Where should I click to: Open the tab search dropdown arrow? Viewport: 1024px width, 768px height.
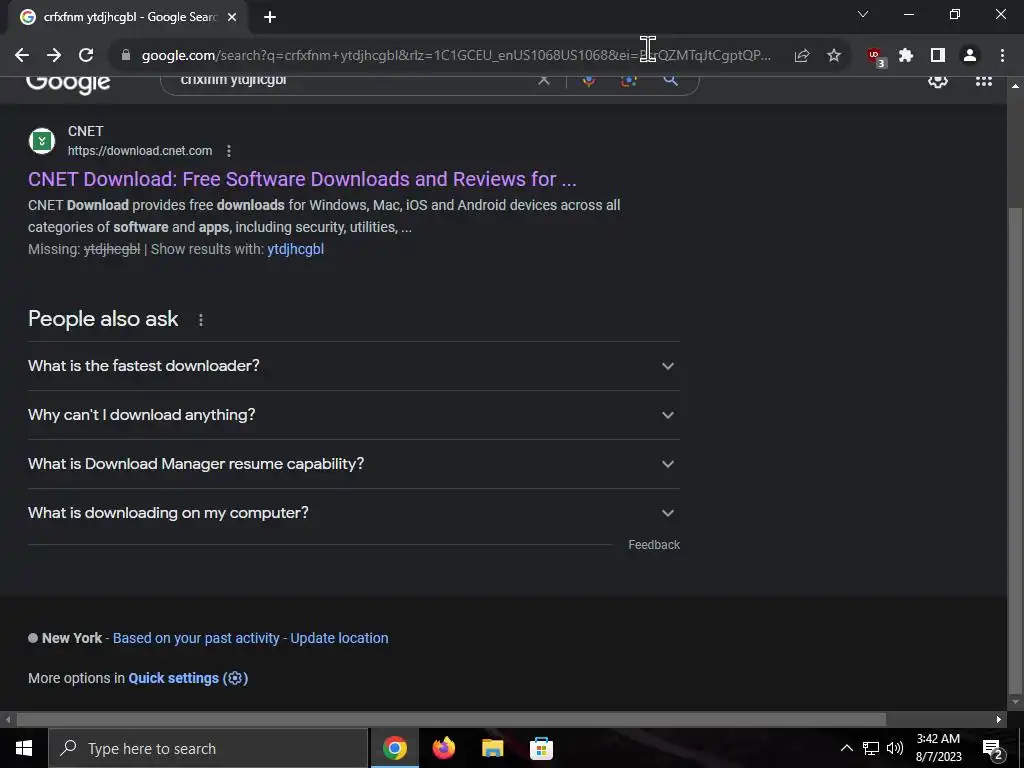coord(863,14)
